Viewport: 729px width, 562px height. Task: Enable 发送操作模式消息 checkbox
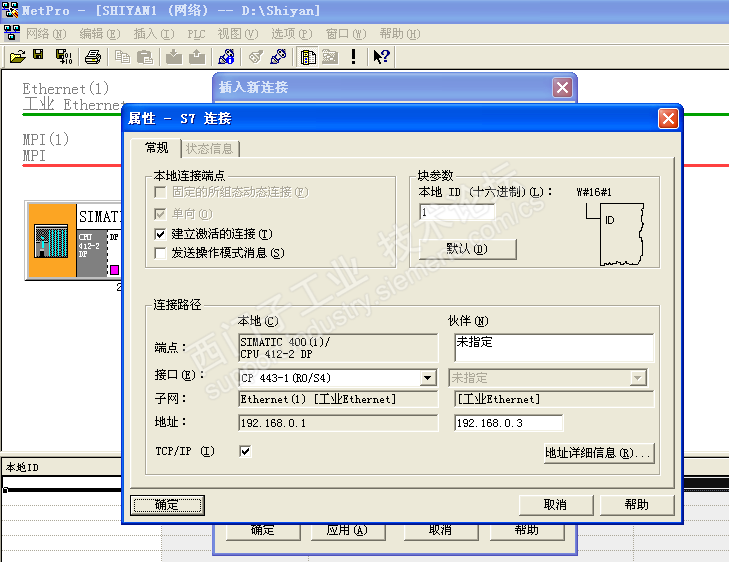160,253
